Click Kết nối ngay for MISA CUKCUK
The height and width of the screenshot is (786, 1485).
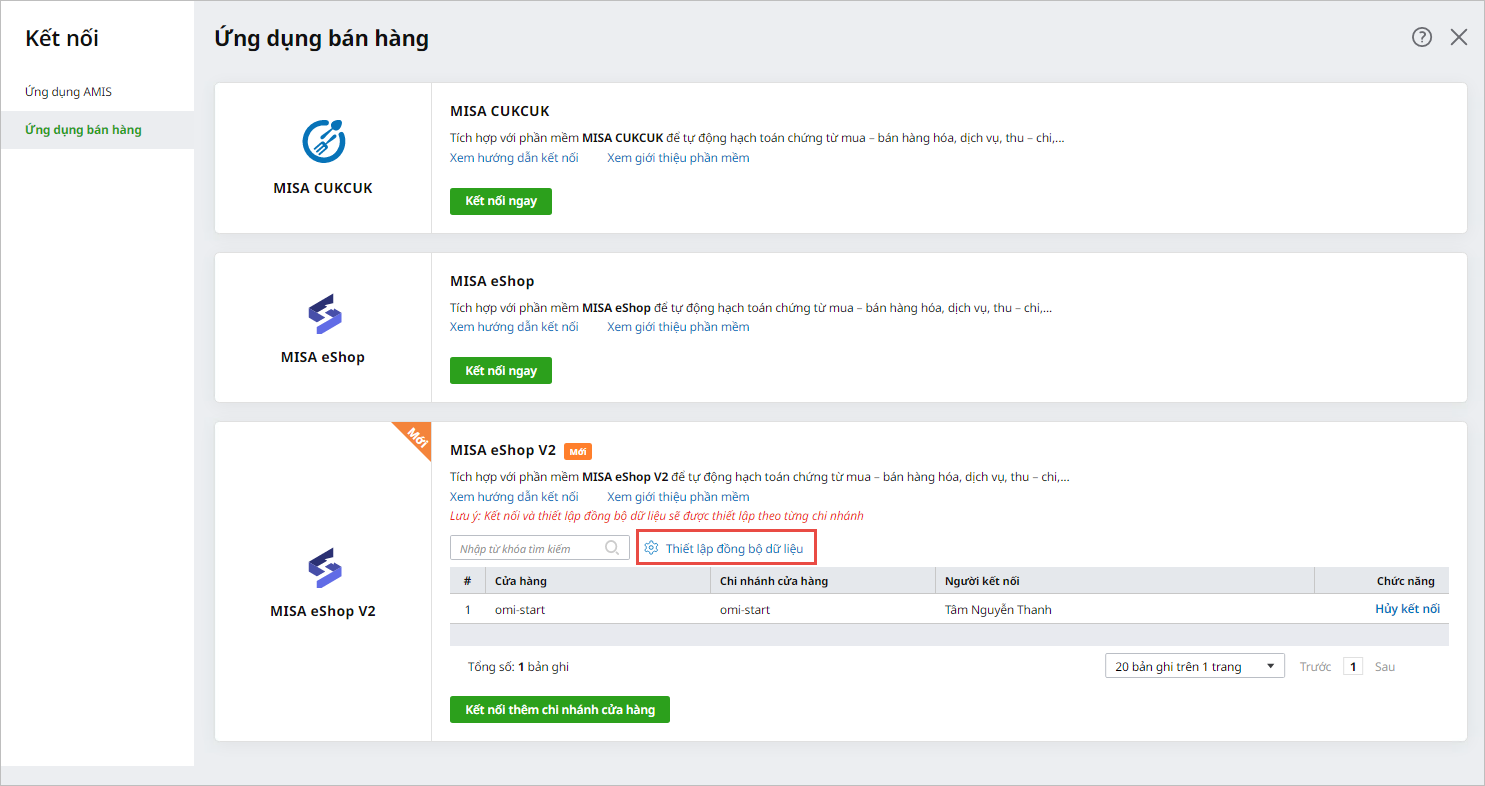click(501, 201)
